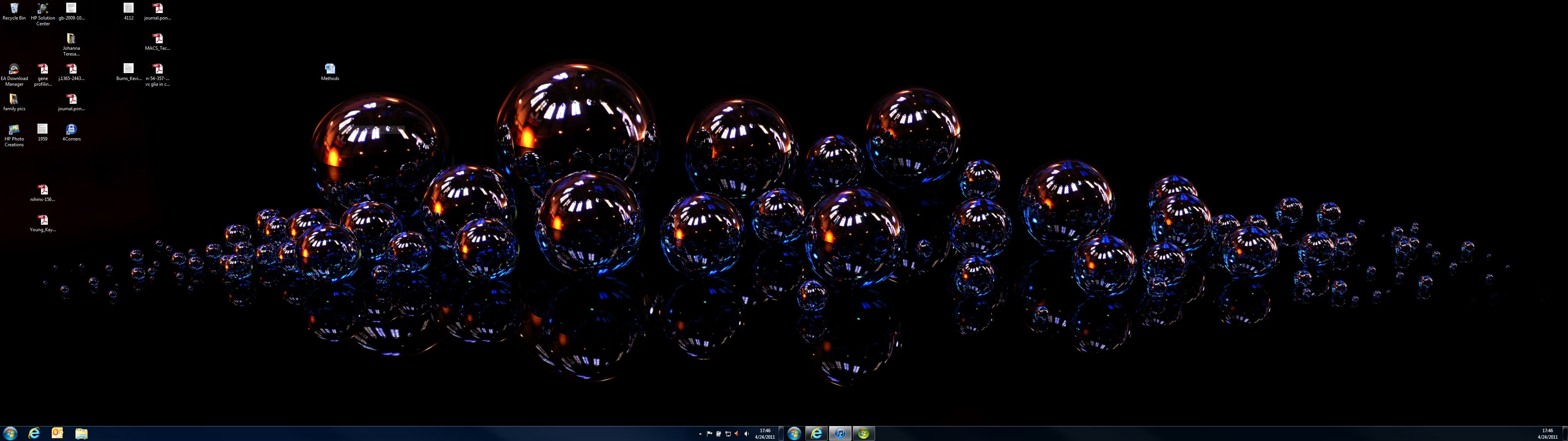Click the green Windows Media Center button
Viewport: 1568px width, 441px height.
863,433
